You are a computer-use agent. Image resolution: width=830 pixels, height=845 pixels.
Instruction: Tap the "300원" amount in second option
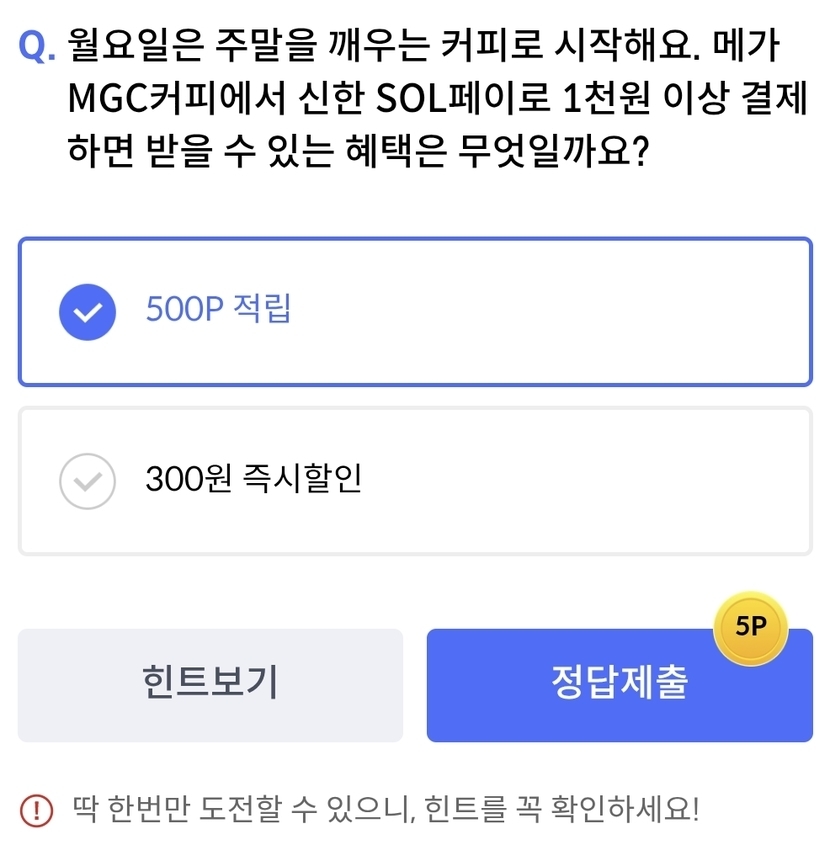pos(188,480)
